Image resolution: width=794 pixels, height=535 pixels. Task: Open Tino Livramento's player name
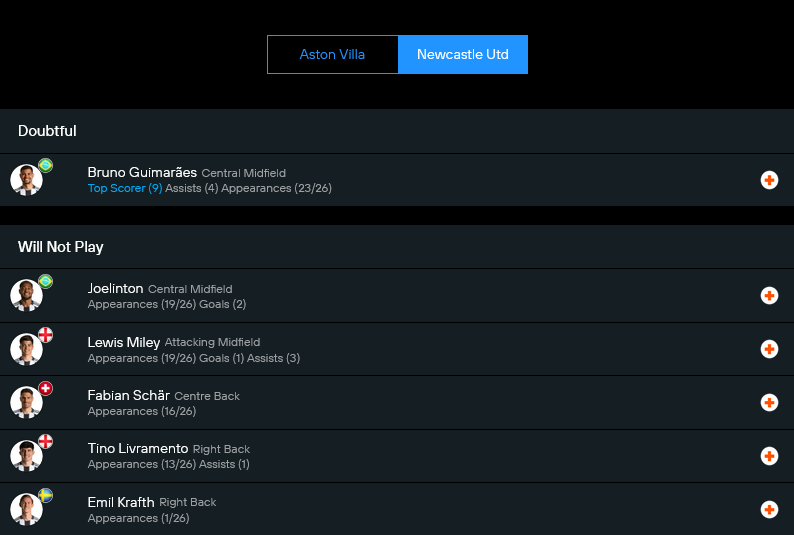pos(138,449)
